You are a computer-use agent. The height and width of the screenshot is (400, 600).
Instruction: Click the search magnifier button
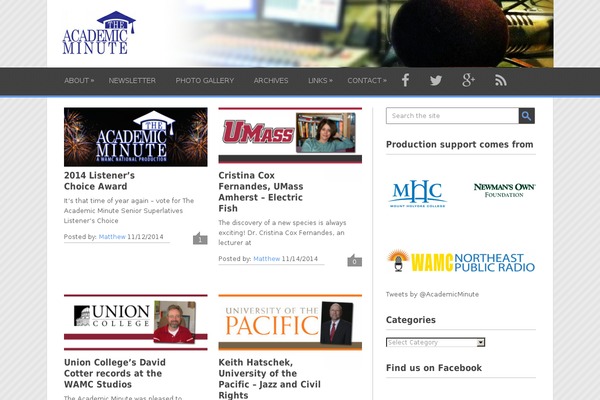pos(527,116)
